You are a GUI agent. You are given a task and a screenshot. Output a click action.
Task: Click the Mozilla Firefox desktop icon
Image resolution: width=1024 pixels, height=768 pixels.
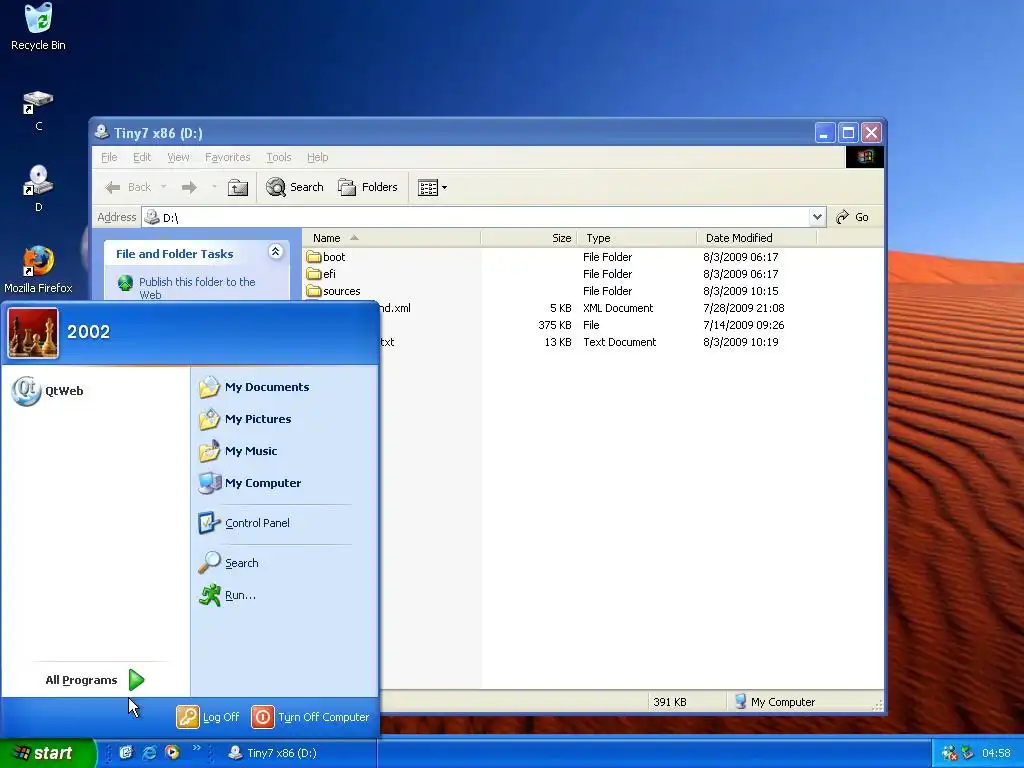click(x=38, y=269)
